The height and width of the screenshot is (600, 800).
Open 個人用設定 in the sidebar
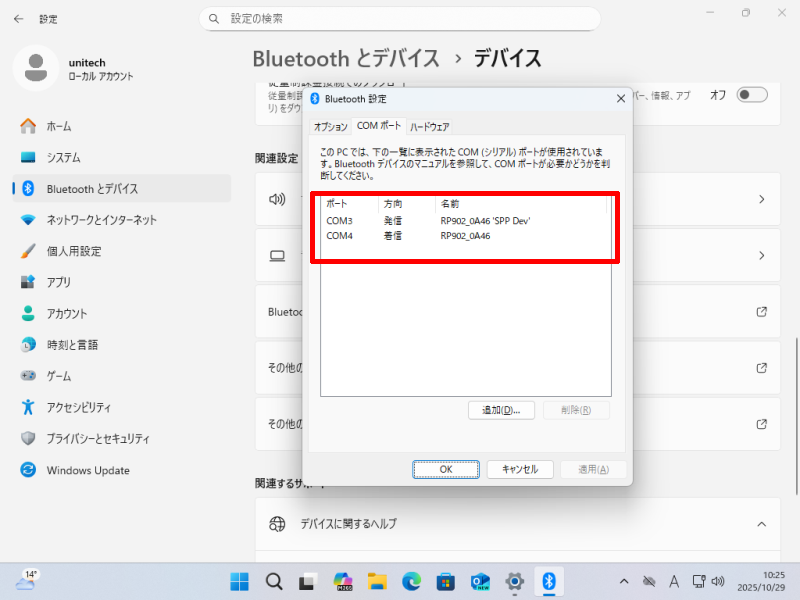73,251
